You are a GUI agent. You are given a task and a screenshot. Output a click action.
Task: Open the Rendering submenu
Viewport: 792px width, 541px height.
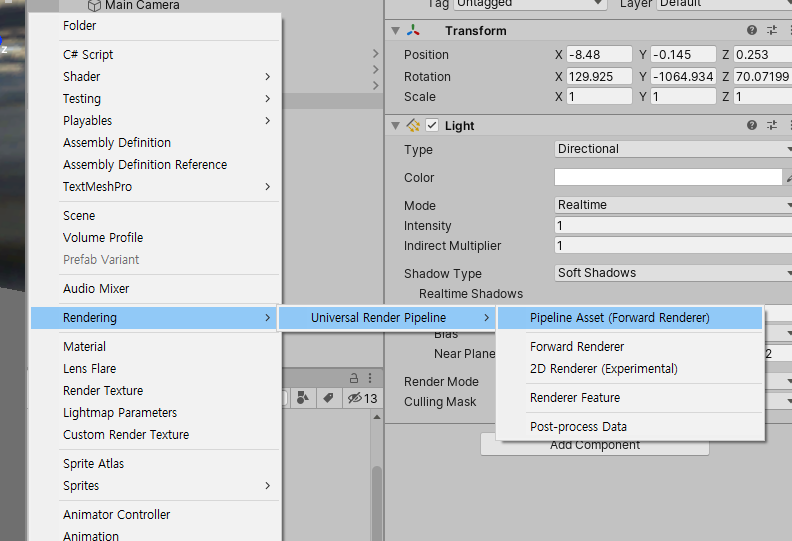[x=154, y=318]
